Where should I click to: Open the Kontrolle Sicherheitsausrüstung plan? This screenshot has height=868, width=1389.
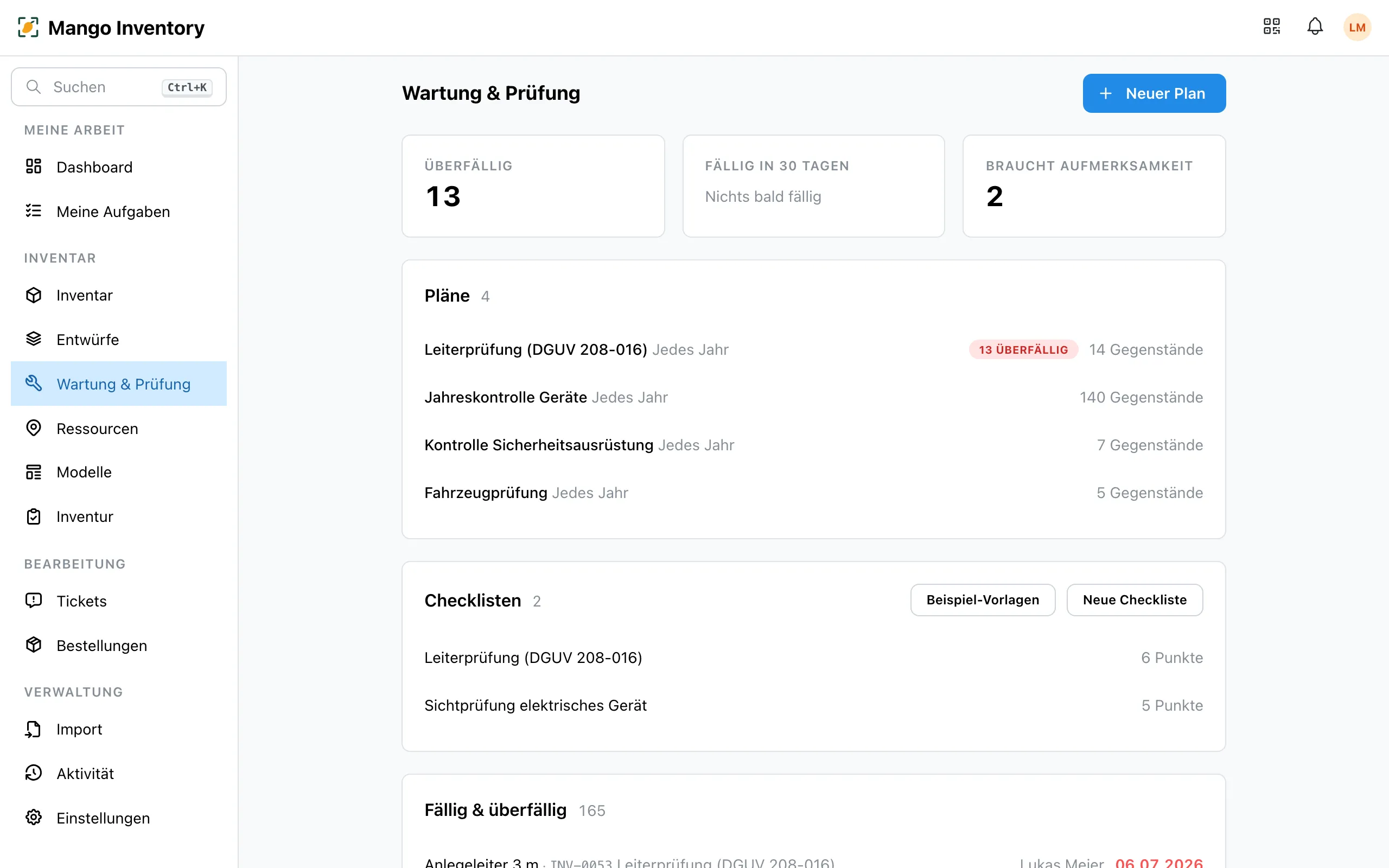813,445
